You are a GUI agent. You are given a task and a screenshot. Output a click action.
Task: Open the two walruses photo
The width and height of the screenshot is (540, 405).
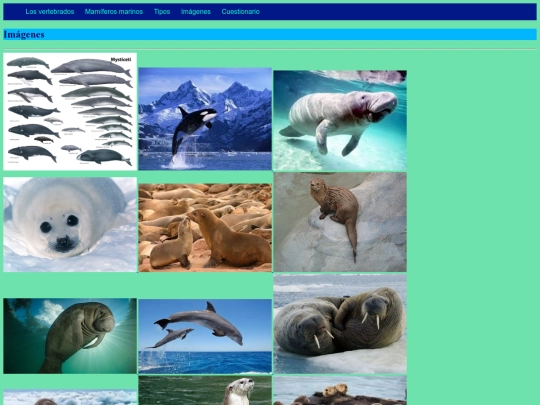340,324
